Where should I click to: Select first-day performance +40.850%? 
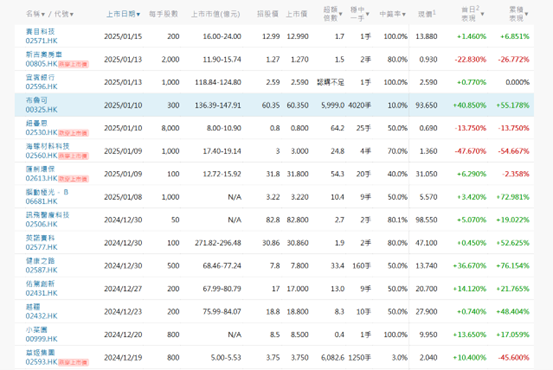click(469, 105)
